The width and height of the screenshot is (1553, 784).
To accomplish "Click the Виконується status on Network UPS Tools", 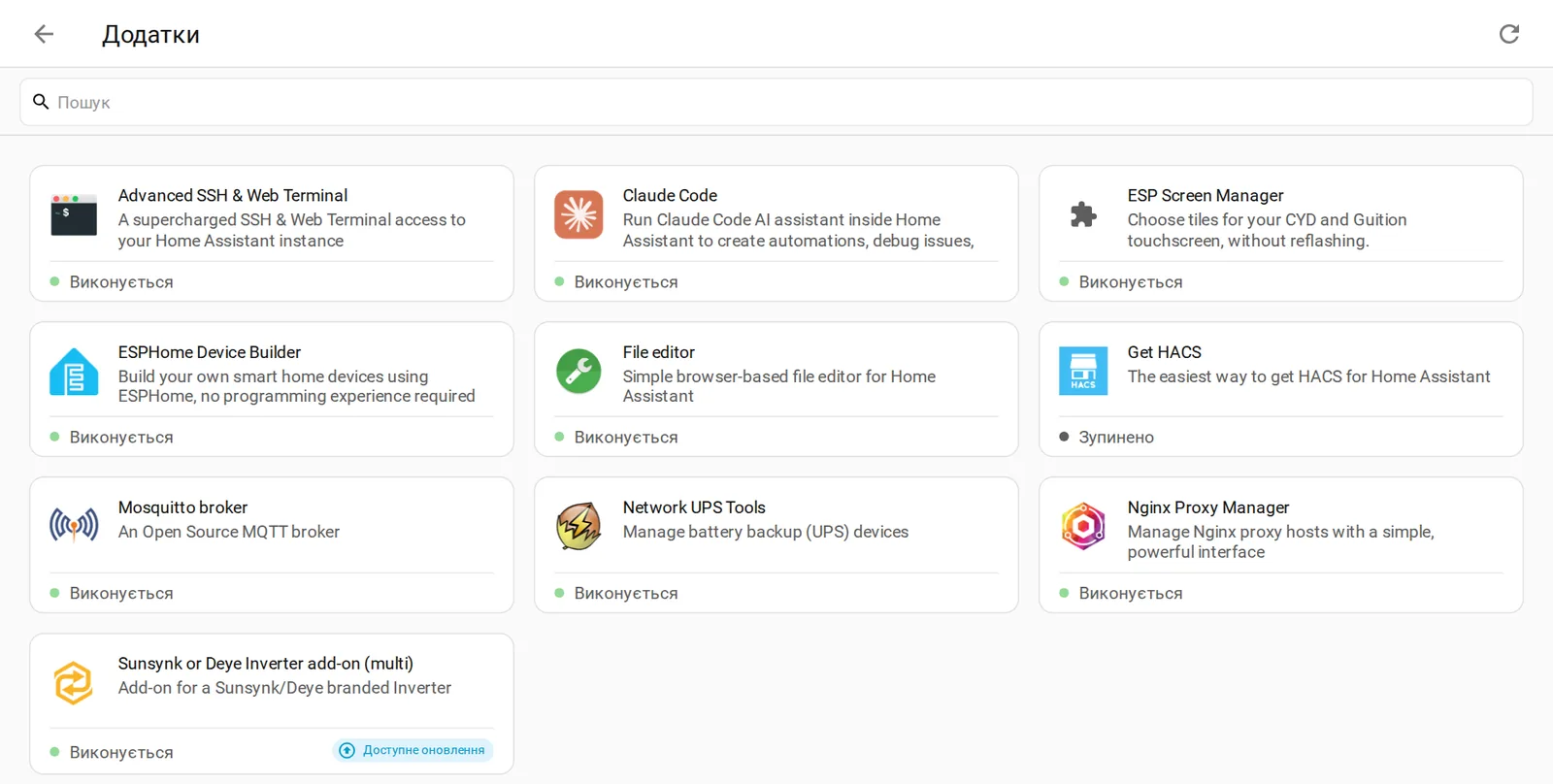I will [626, 594].
